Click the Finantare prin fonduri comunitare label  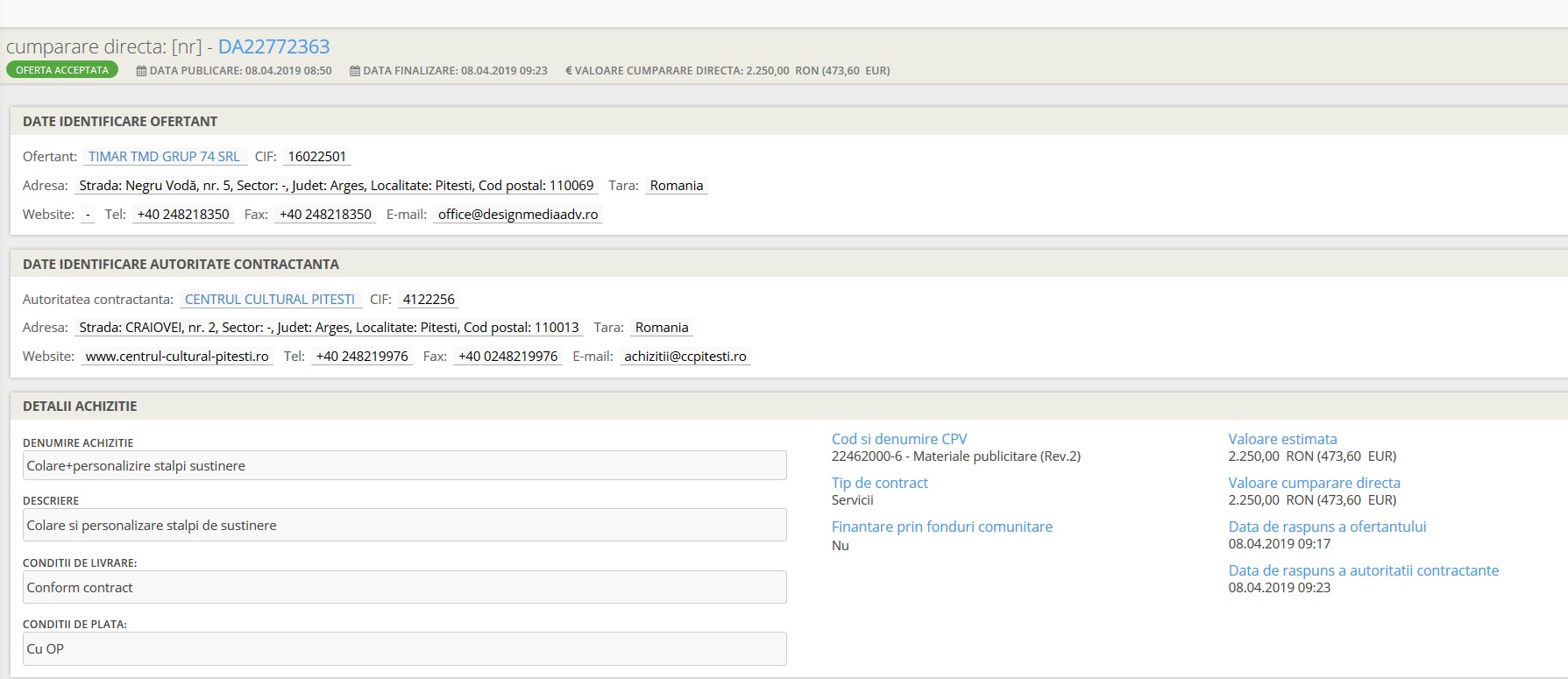tap(942, 527)
